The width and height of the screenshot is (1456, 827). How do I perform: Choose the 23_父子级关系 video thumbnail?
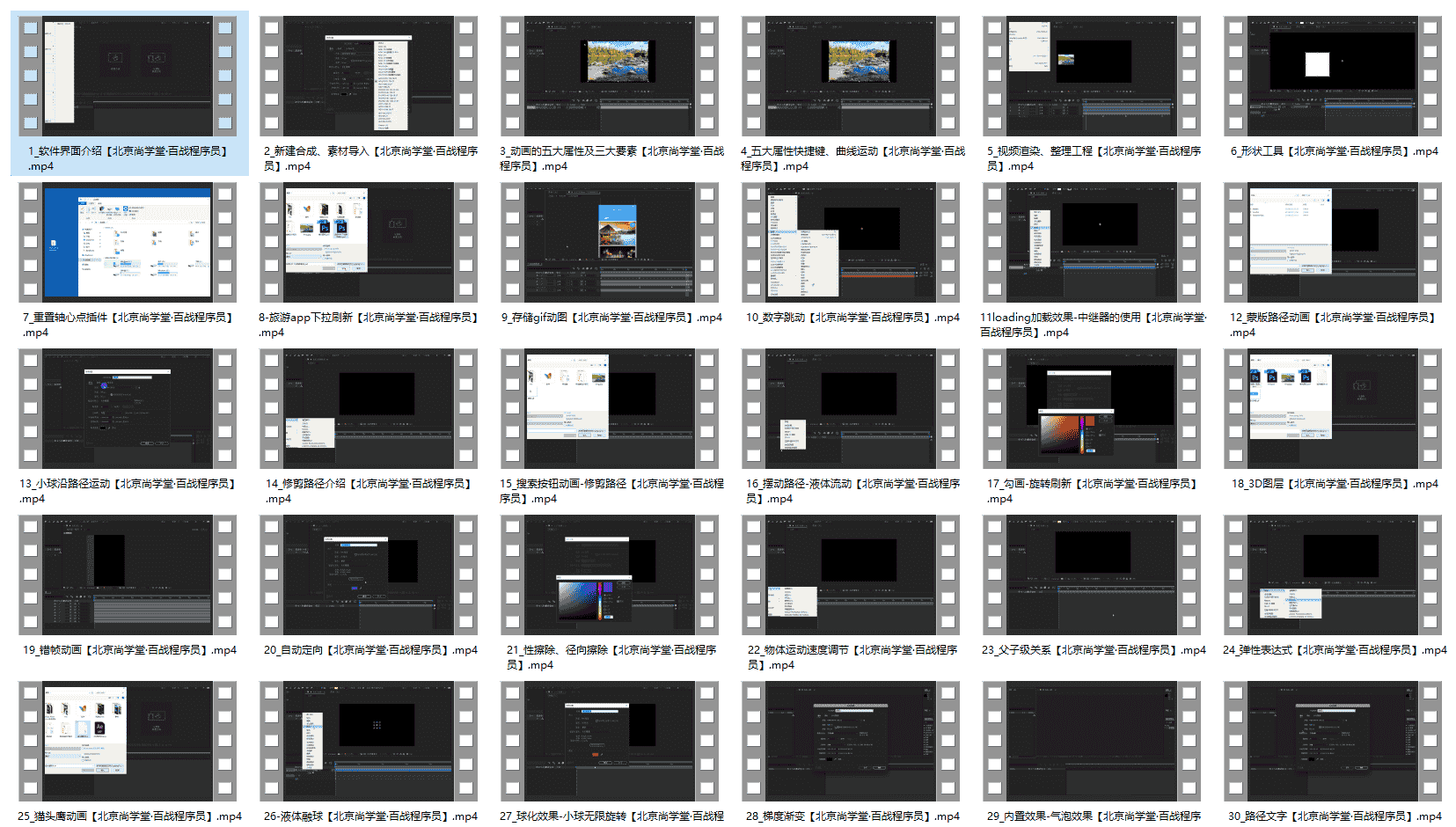1092,575
